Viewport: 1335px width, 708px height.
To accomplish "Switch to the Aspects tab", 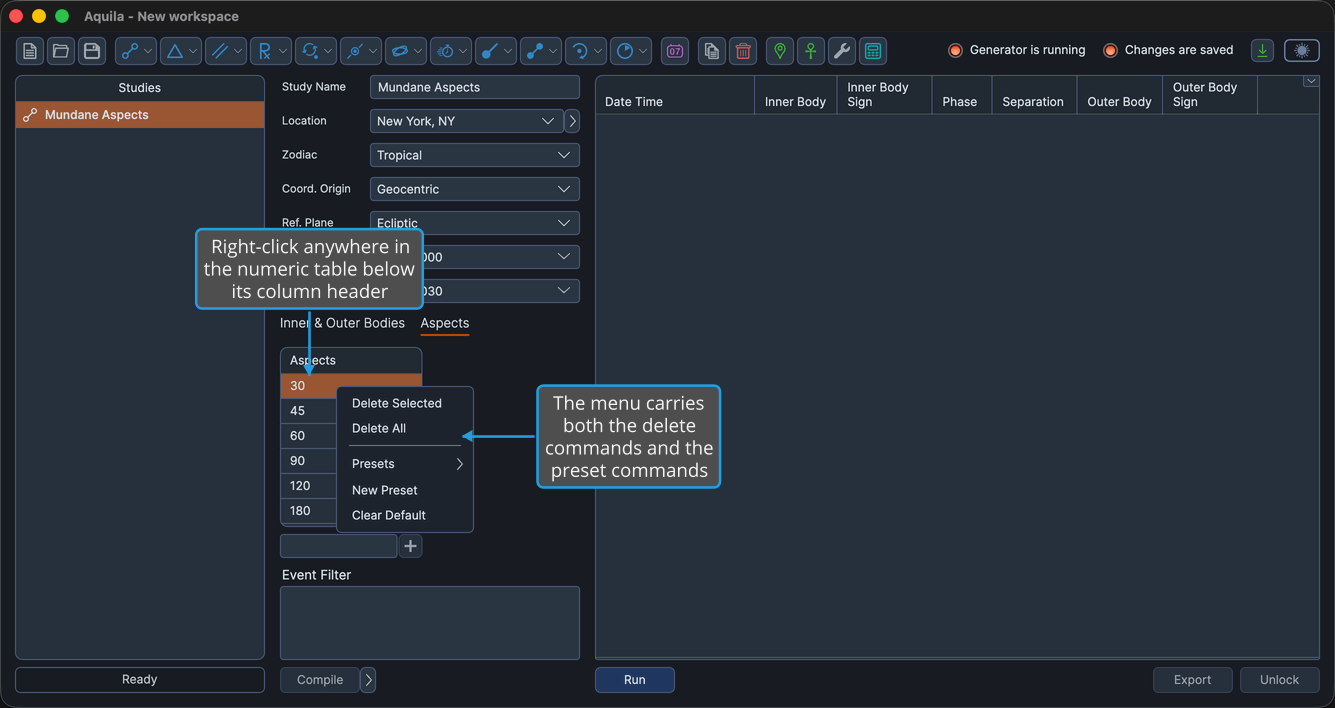I will click(x=445, y=323).
